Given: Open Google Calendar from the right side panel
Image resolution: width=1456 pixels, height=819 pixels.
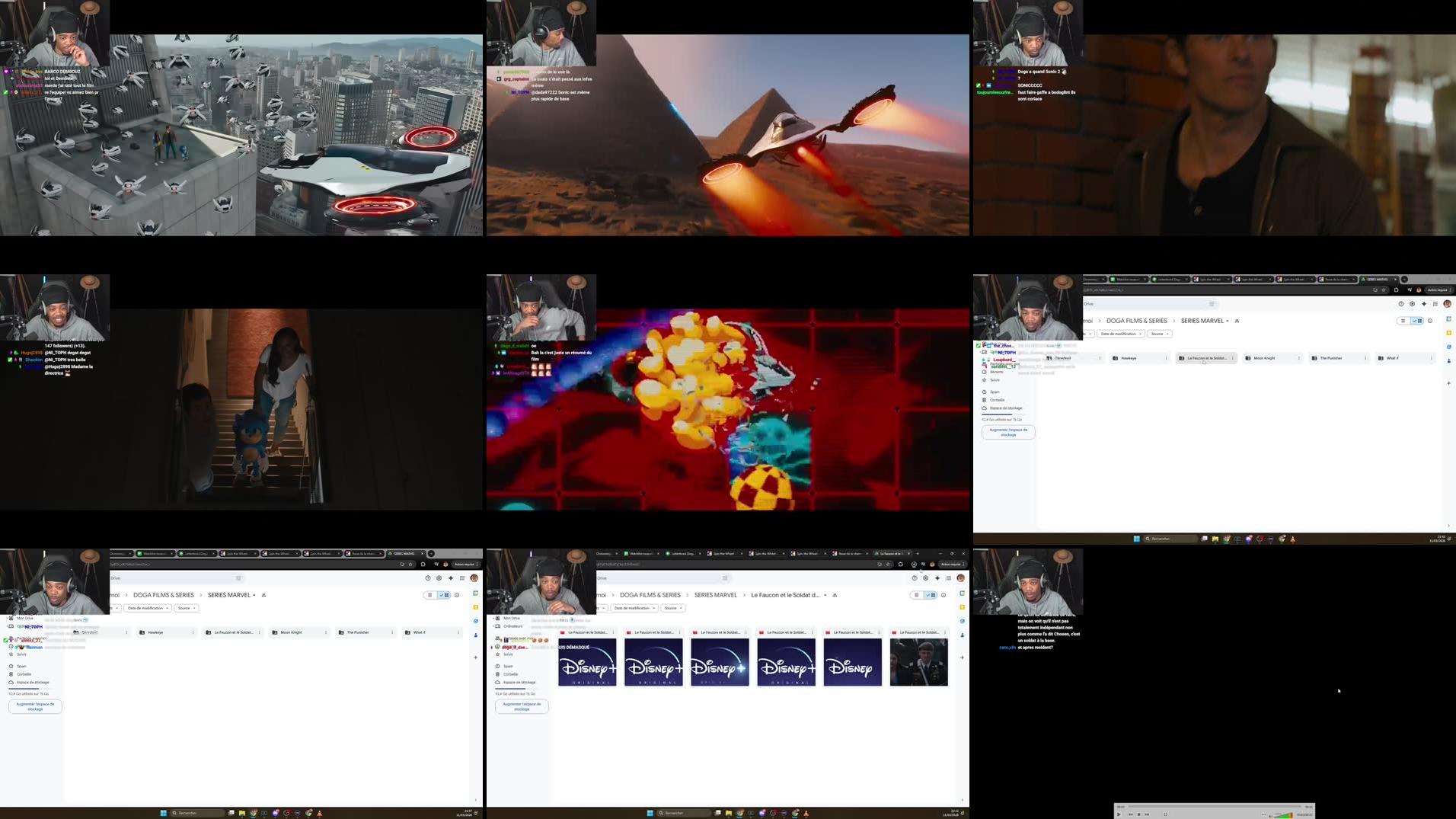Looking at the screenshot, I should coord(1448,318).
